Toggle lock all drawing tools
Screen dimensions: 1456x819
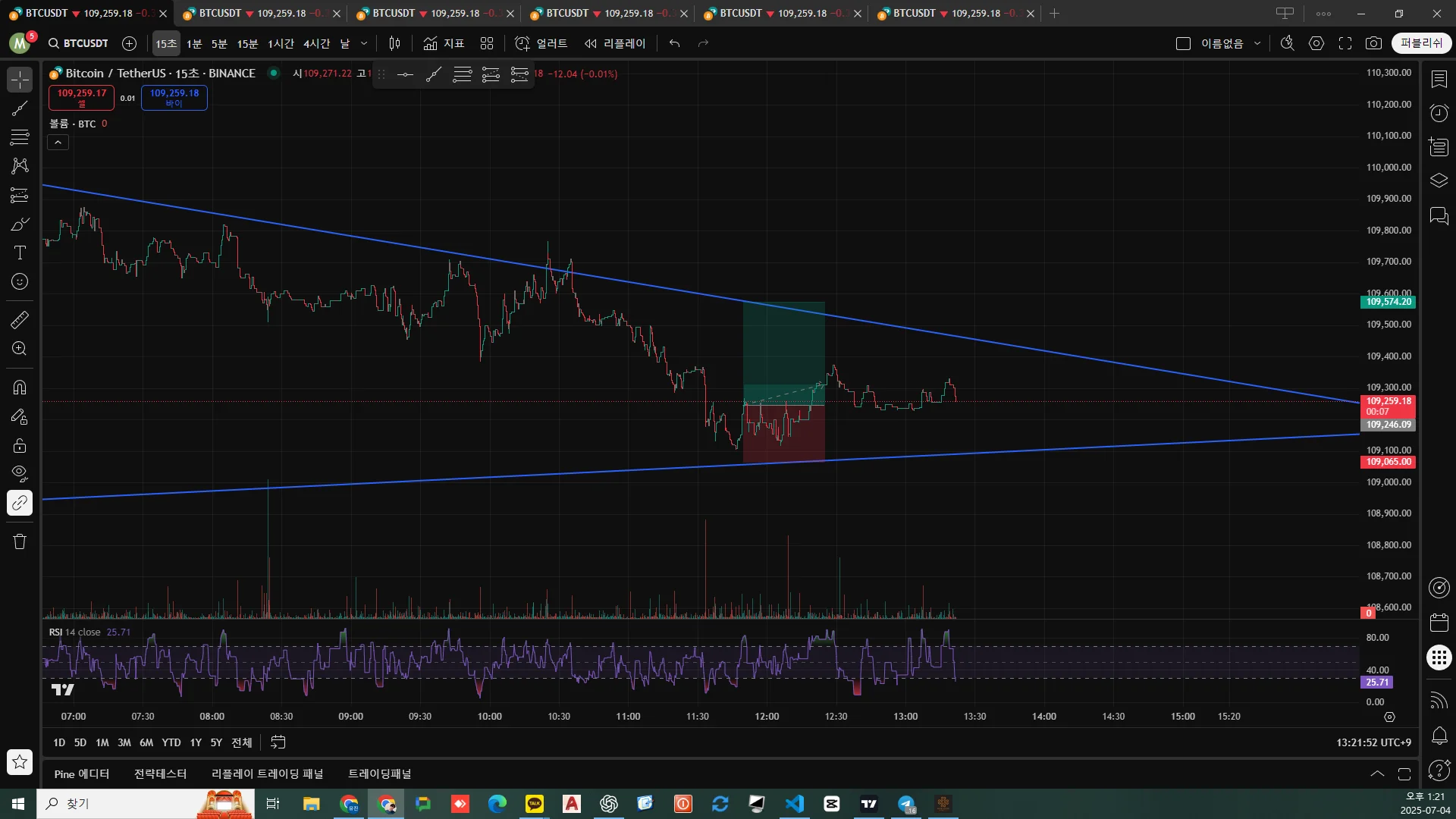20,446
